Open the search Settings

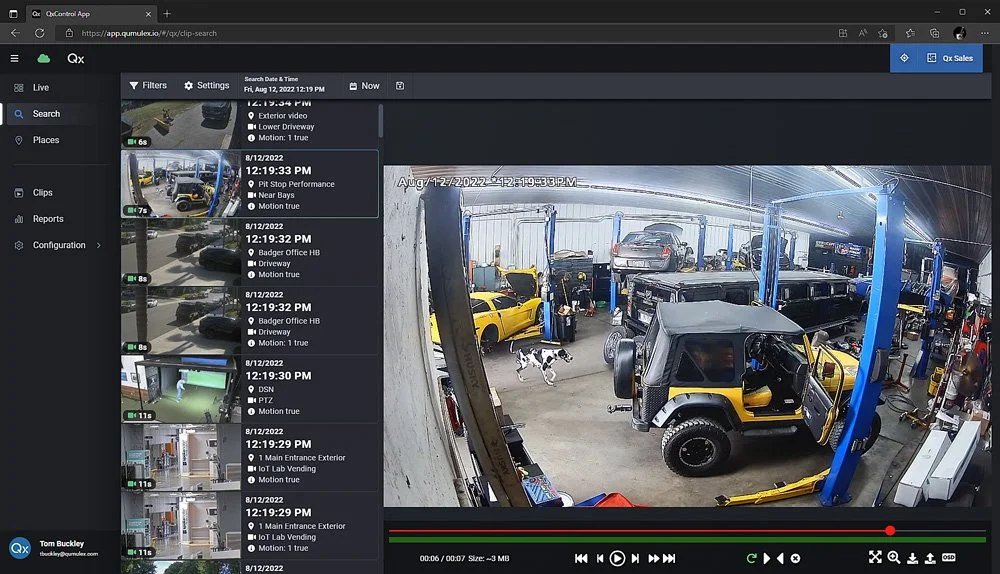pyautogui.click(x=207, y=85)
